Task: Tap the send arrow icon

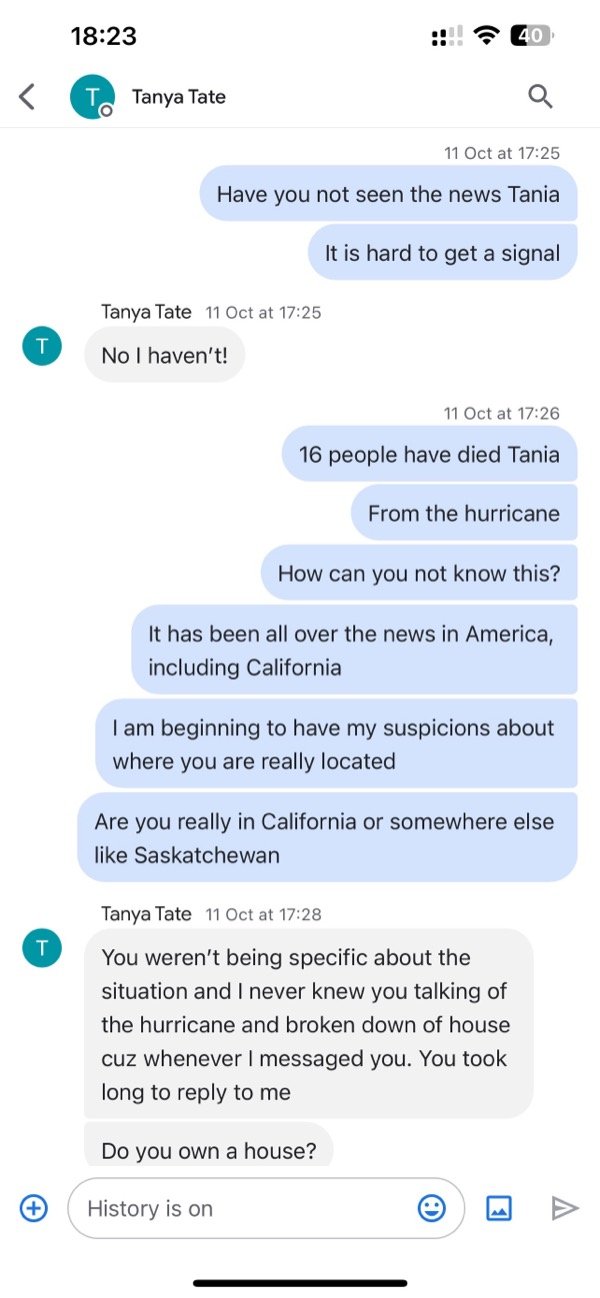Action: click(565, 1208)
